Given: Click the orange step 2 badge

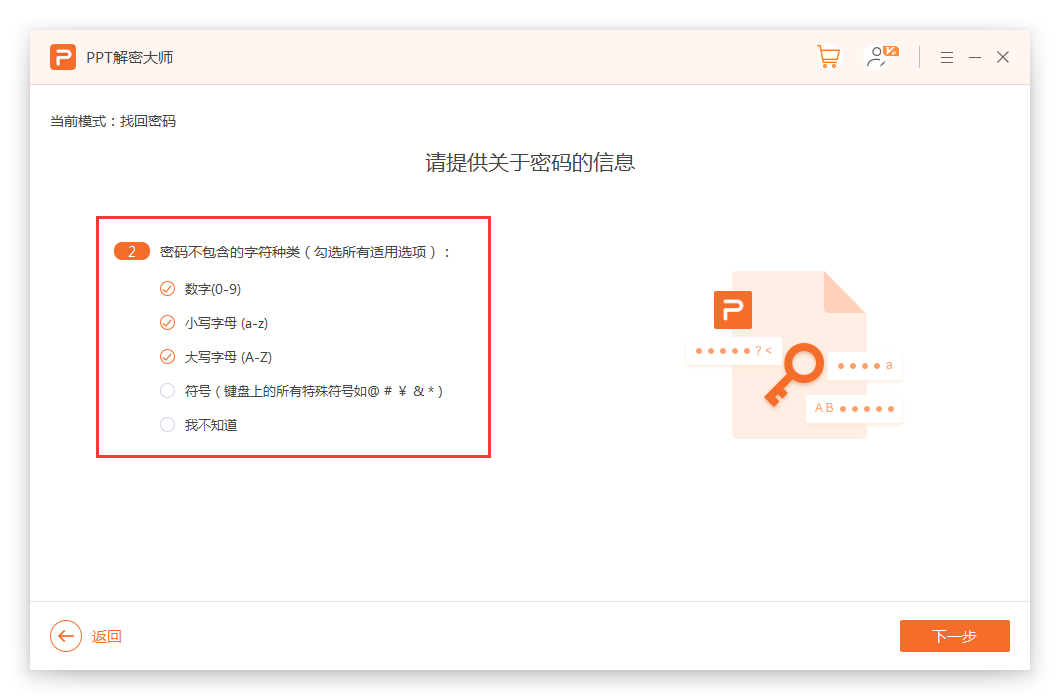Looking at the screenshot, I should point(132,252).
